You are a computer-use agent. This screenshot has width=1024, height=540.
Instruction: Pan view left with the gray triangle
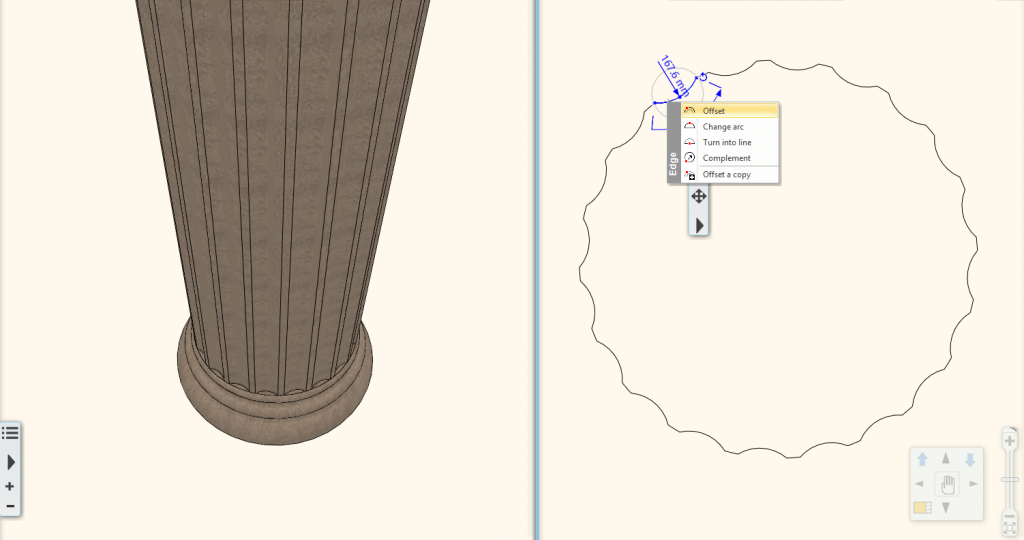click(920, 484)
